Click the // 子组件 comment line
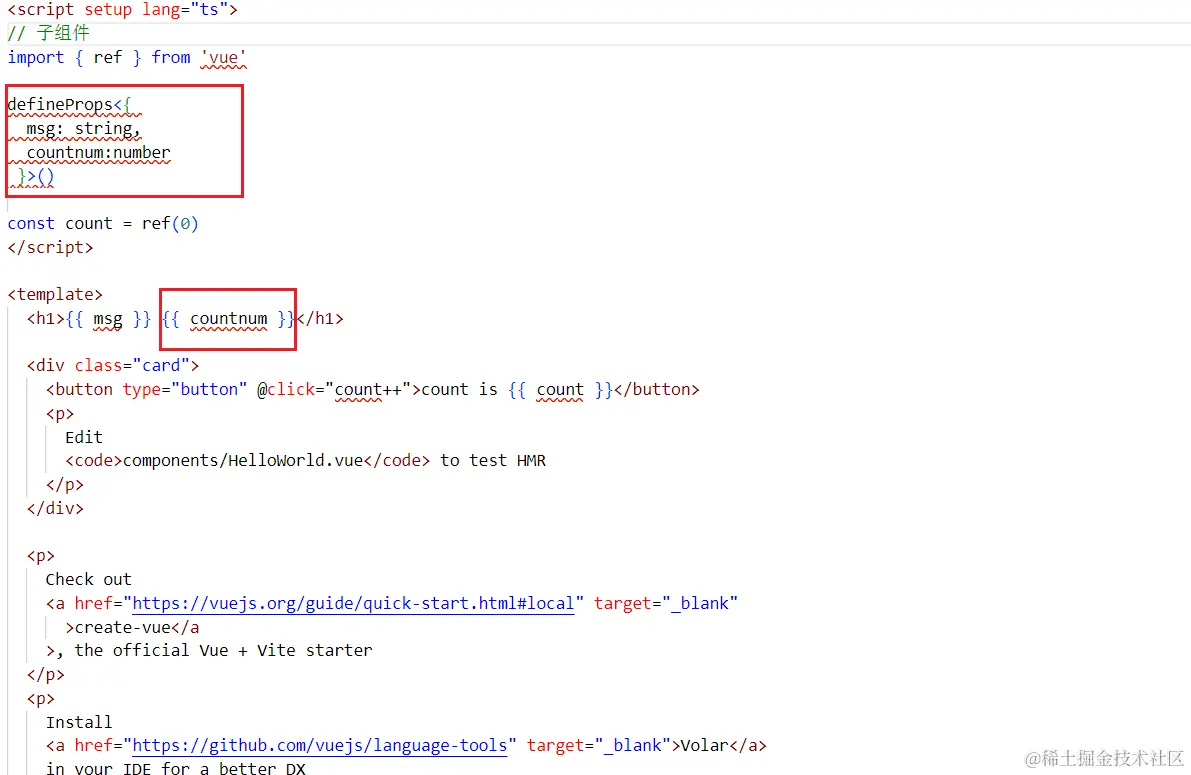 click(49, 33)
